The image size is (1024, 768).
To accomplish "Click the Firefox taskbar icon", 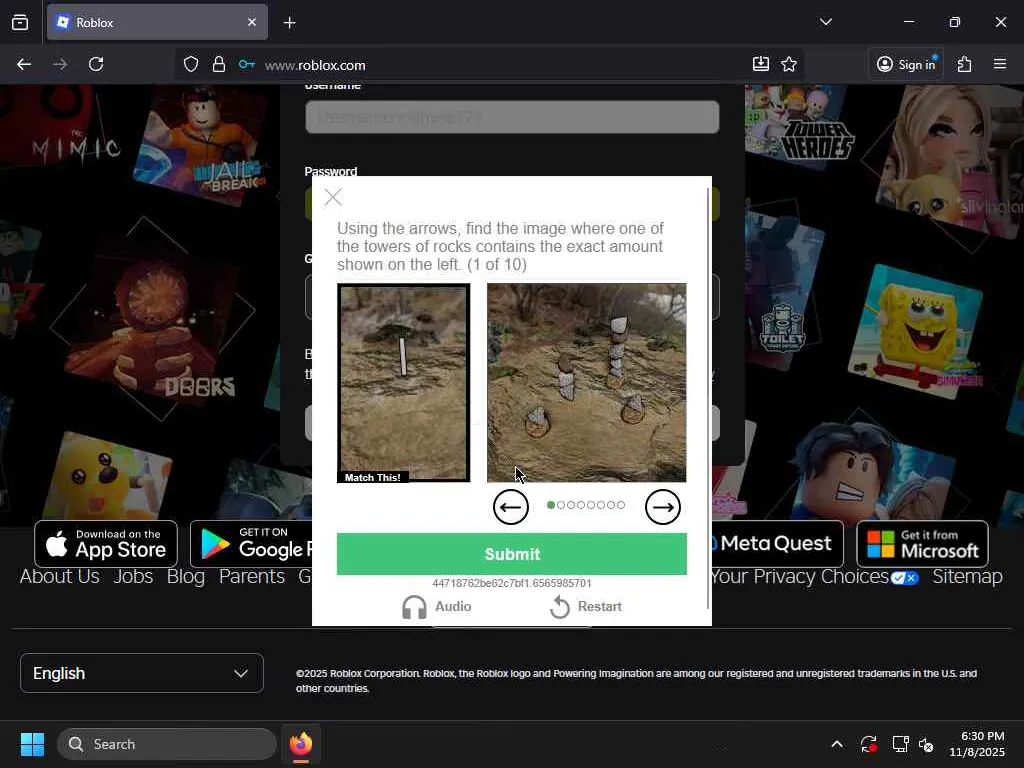I will tap(300, 744).
